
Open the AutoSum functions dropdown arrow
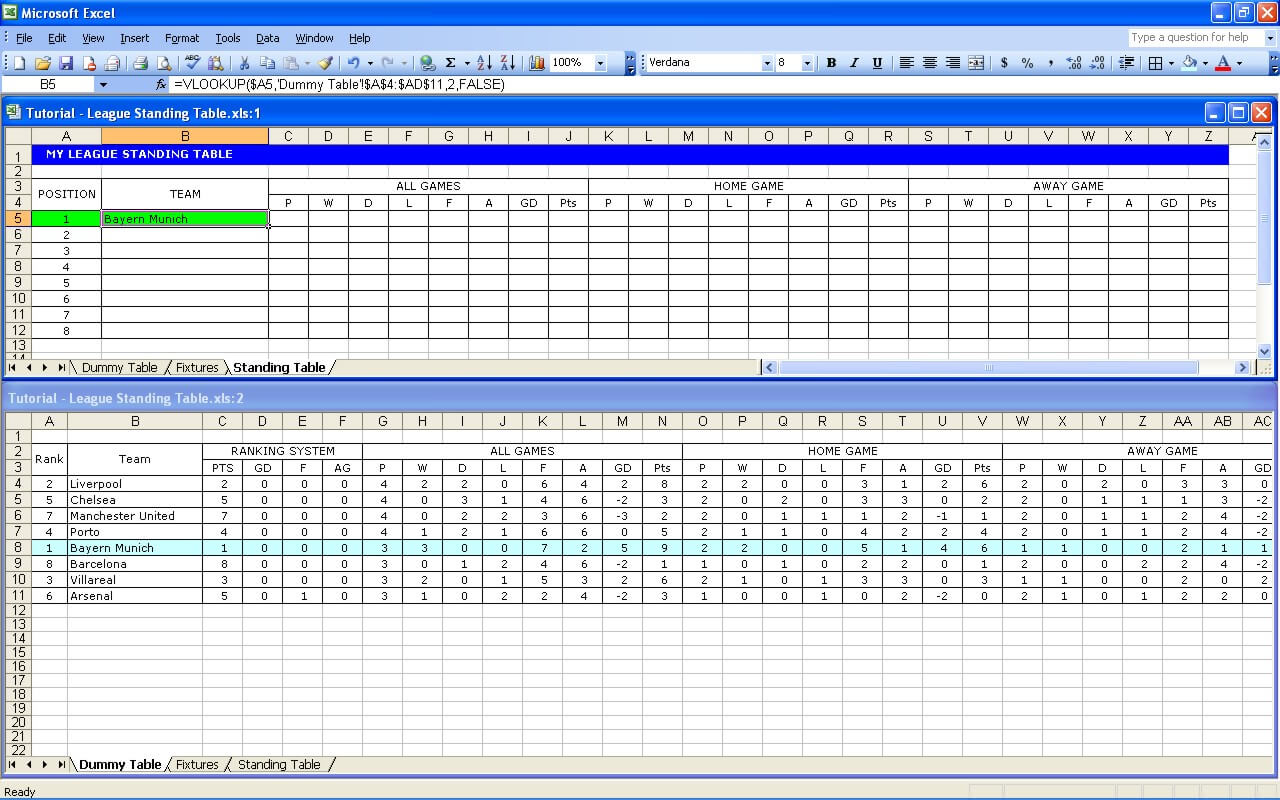[466, 63]
